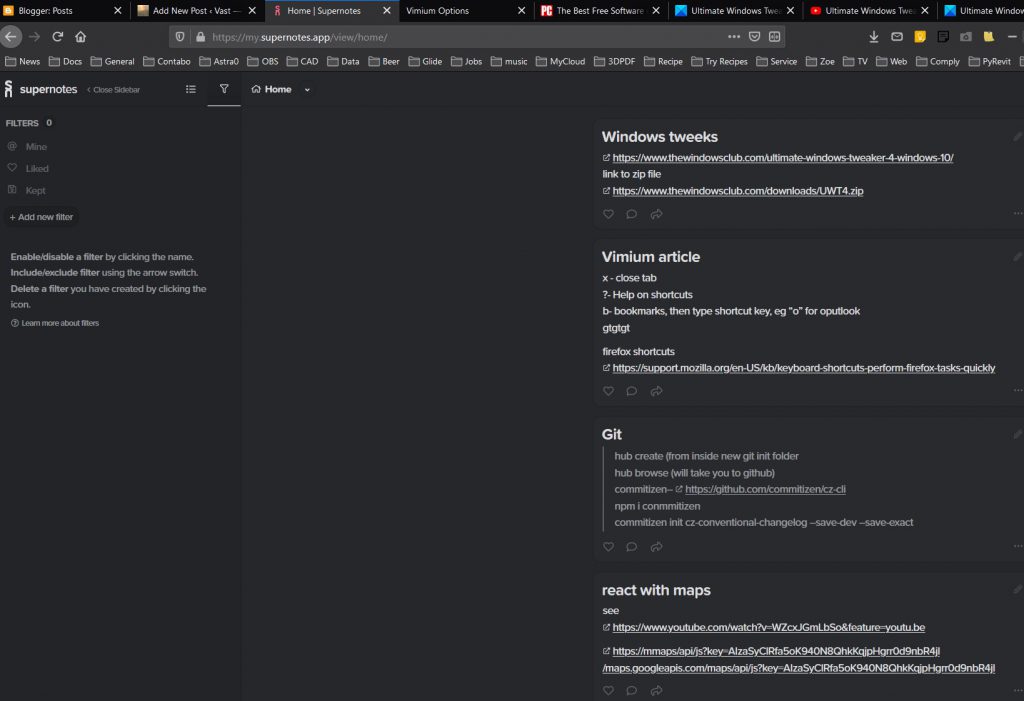Viewport: 1024px width, 701px height.
Task: Open more options on Vimium article card
Action: [x=1017, y=391]
